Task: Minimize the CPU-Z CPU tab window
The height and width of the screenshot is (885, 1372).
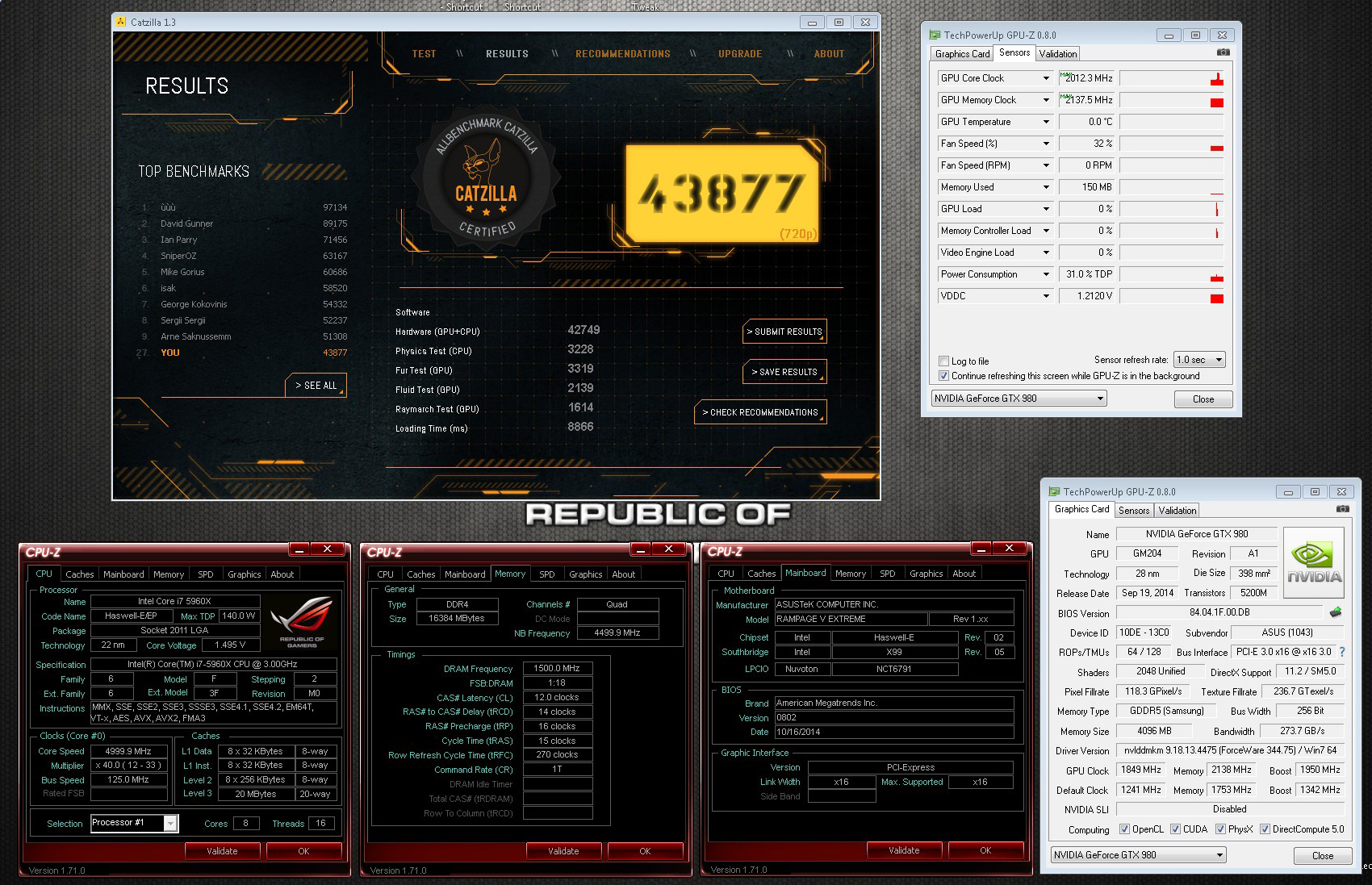Action: pos(299,549)
